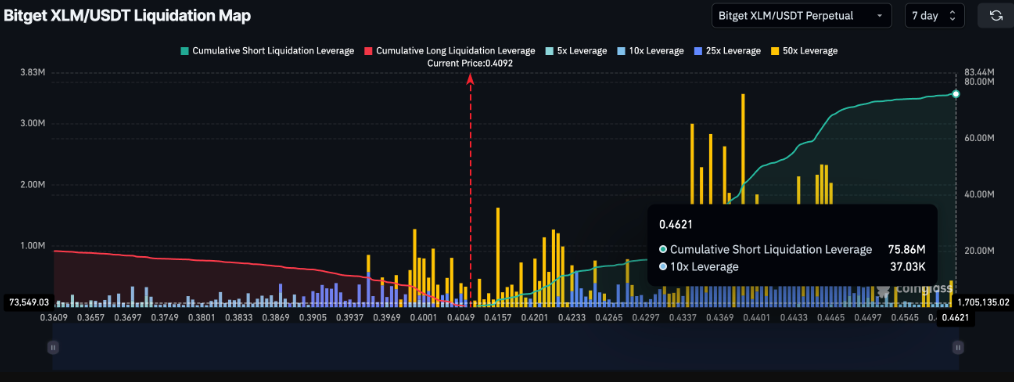
Task: Click the 3.83M left axis label
Action: [33, 72]
